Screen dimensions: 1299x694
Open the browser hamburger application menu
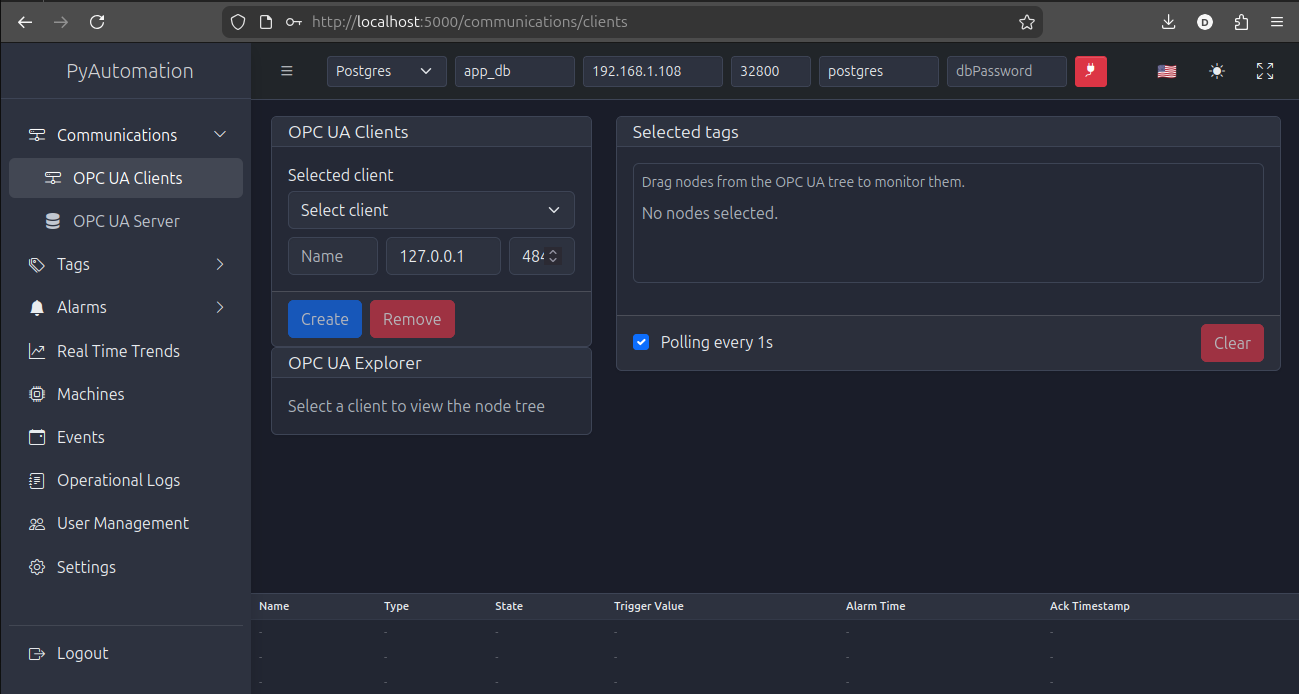pos(1276,22)
